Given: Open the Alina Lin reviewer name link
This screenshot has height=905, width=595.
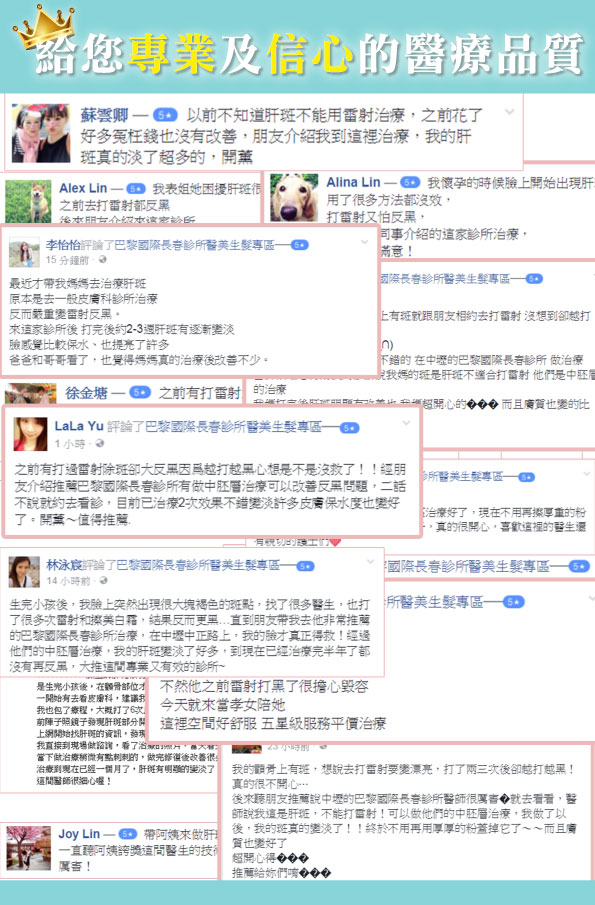Looking at the screenshot, I should pyautogui.click(x=353, y=182).
